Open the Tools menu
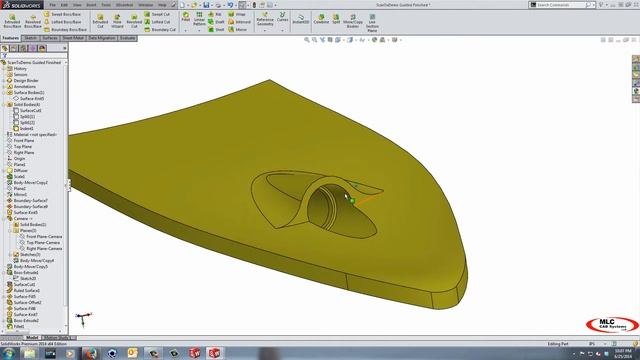This screenshot has height=360, width=640. (106, 5)
